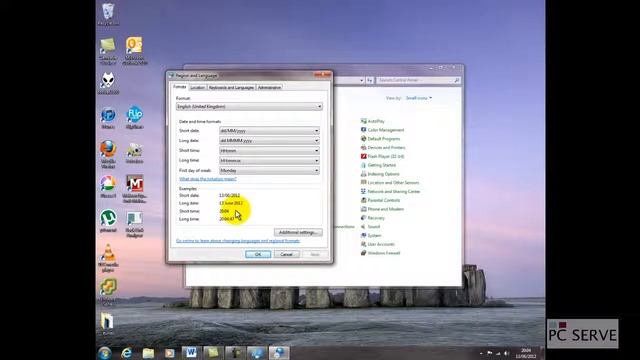Open Windows Media Player on the taskbar
This screenshot has width=640, height=360.
coord(169,353)
